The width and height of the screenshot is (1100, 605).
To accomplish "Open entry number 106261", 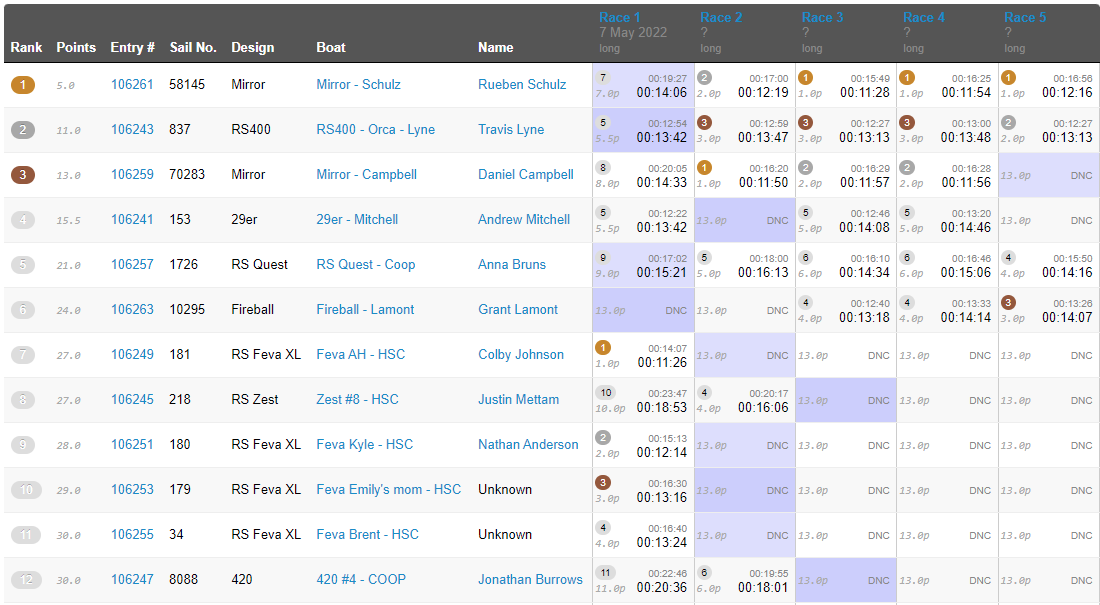I will (132, 84).
